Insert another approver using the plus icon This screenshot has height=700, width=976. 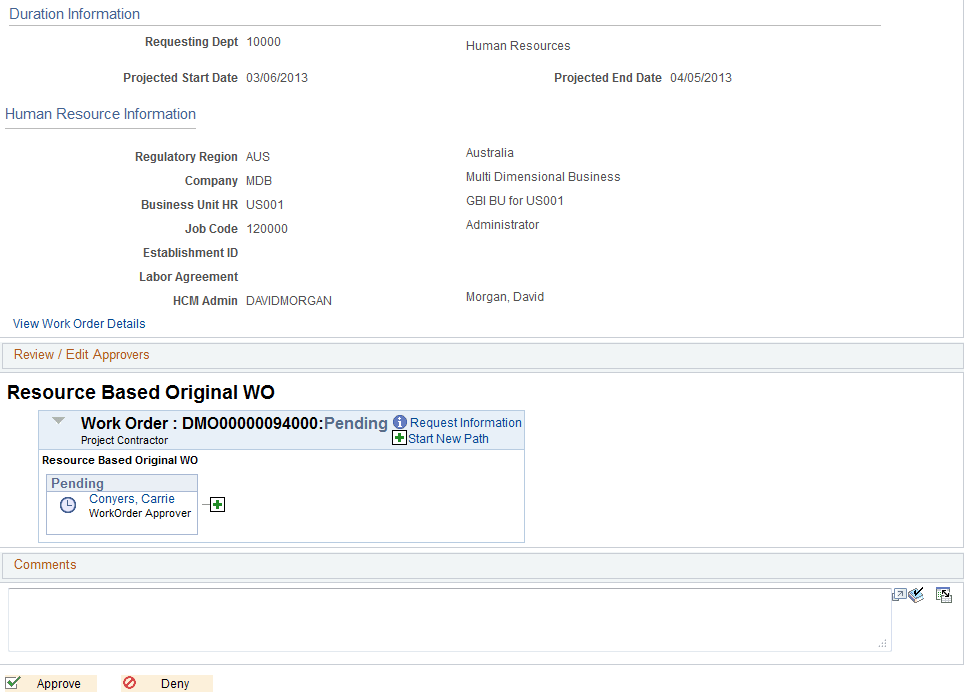point(215,505)
